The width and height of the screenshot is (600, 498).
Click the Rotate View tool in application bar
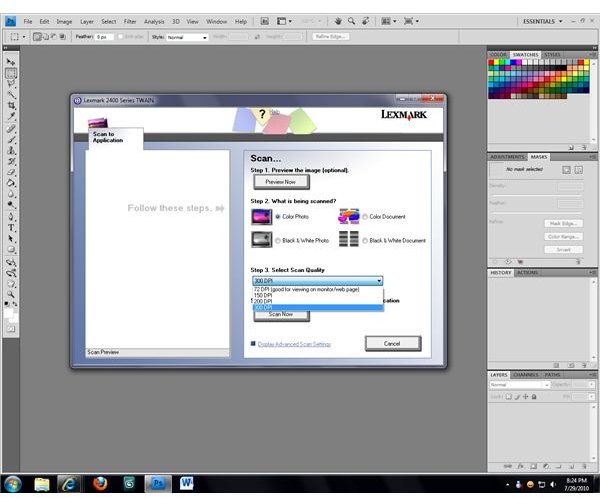click(x=365, y=21)
